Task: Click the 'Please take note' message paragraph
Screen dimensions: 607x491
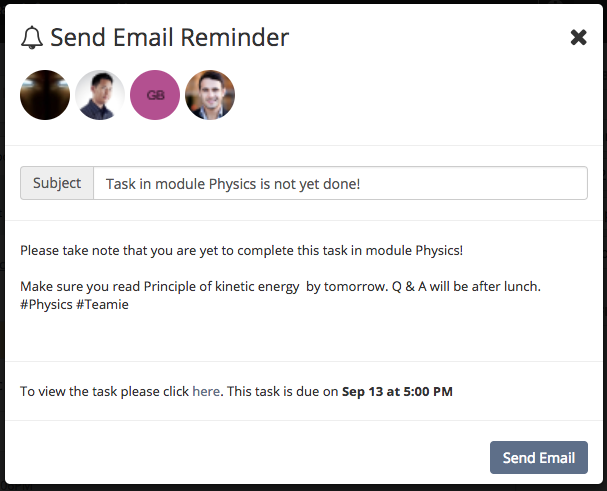Action: (242, 251)
